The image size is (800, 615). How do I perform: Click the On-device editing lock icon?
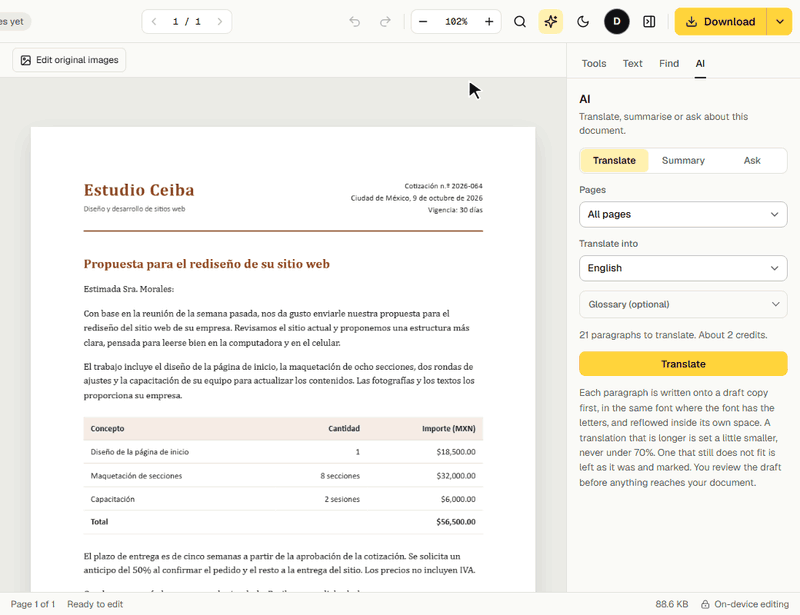(x=705, y=604)
